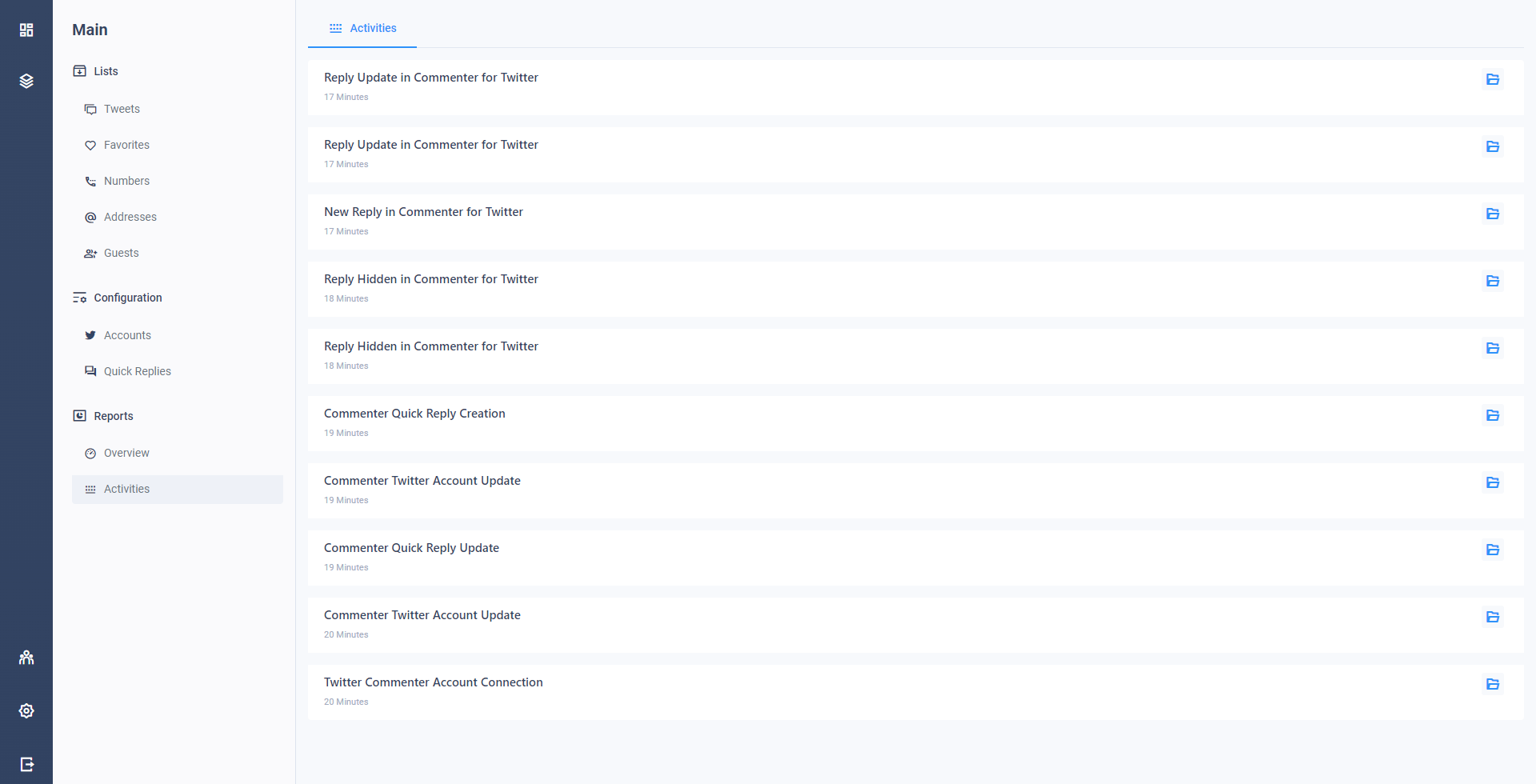Open Quick Replies under Configuration

pos(178,371)
